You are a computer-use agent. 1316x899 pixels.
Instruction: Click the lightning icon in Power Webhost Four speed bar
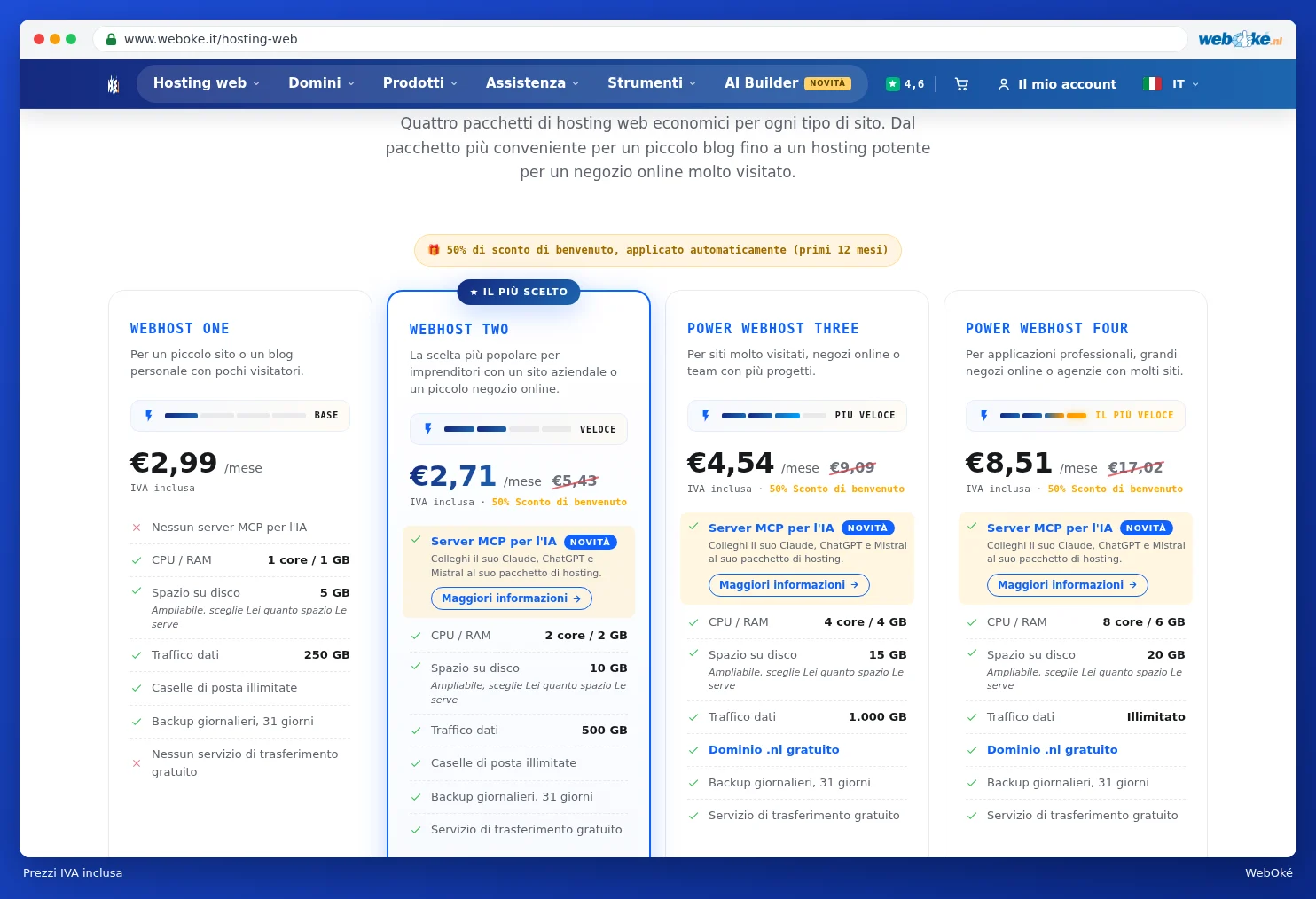(984, 415)
